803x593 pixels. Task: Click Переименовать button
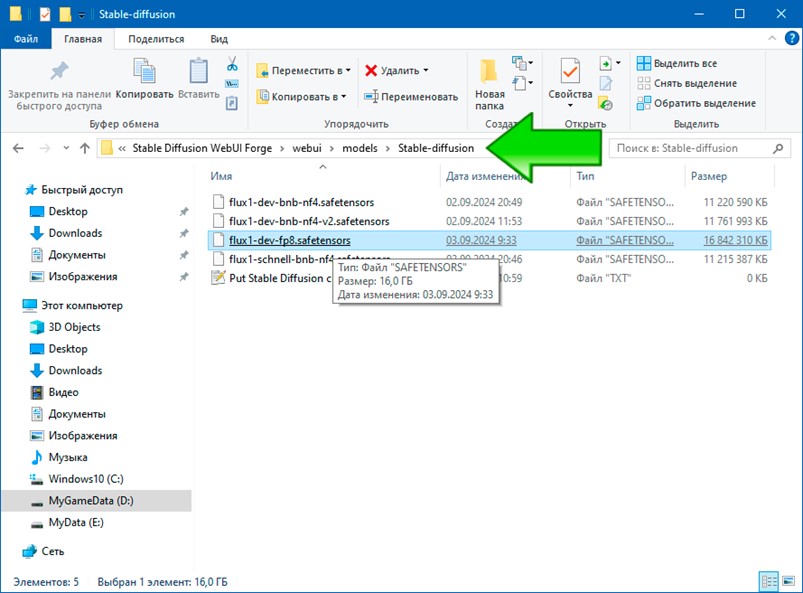(410, 97)
